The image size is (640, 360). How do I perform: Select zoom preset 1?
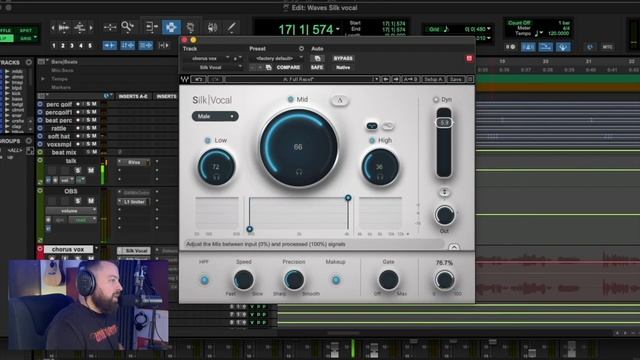click(x=53, y=46)
